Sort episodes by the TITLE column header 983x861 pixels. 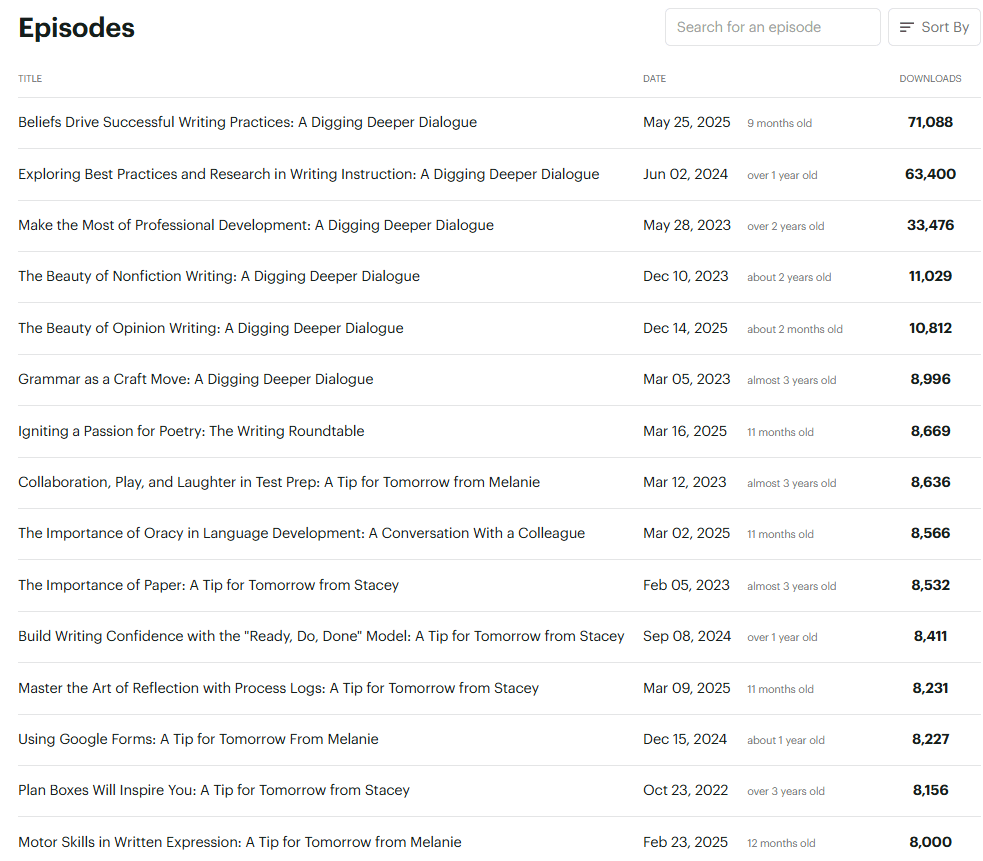pyautogui.click(x=30, y=78)
